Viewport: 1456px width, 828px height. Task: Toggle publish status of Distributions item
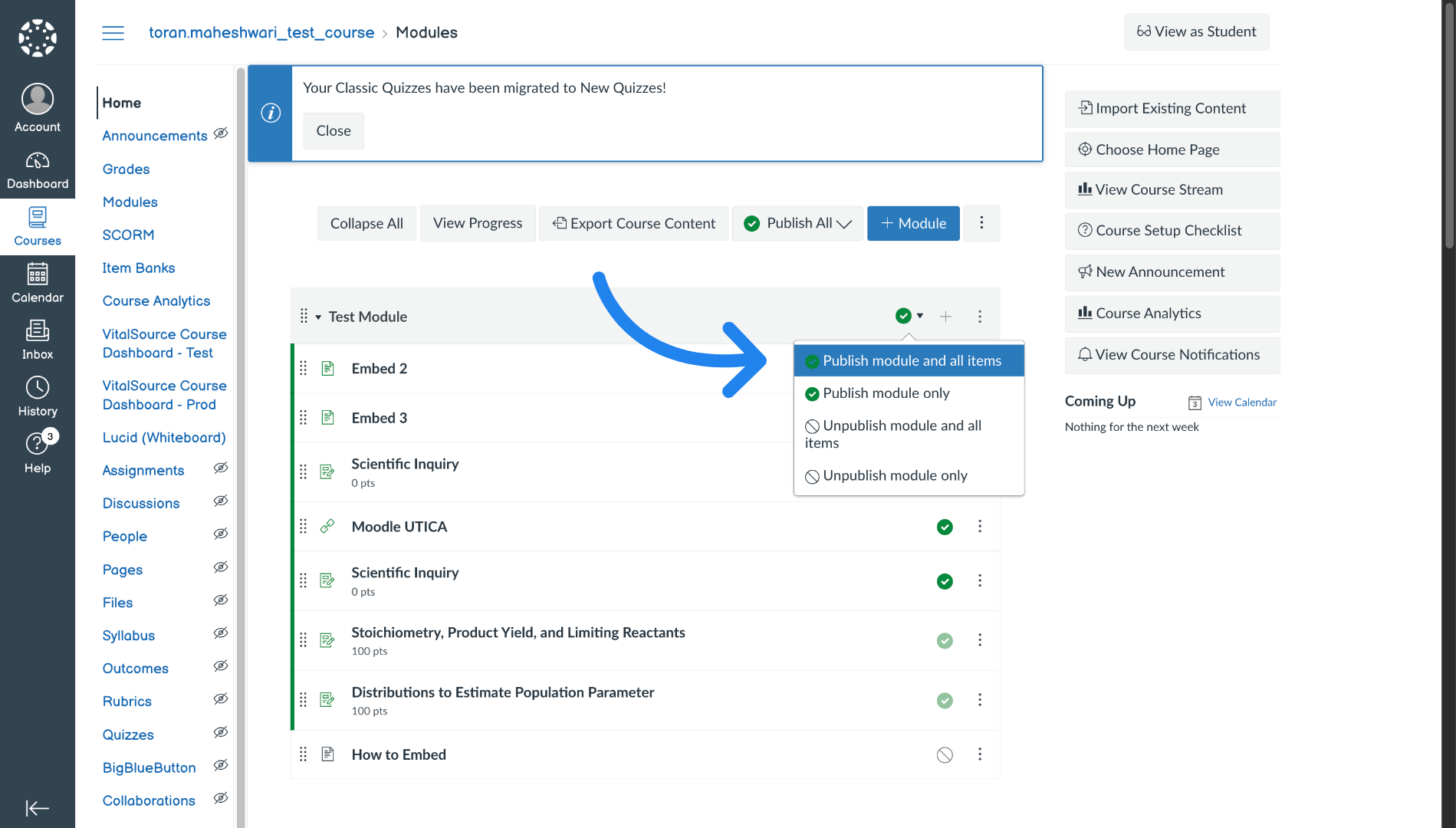click(x=945, y=700)
